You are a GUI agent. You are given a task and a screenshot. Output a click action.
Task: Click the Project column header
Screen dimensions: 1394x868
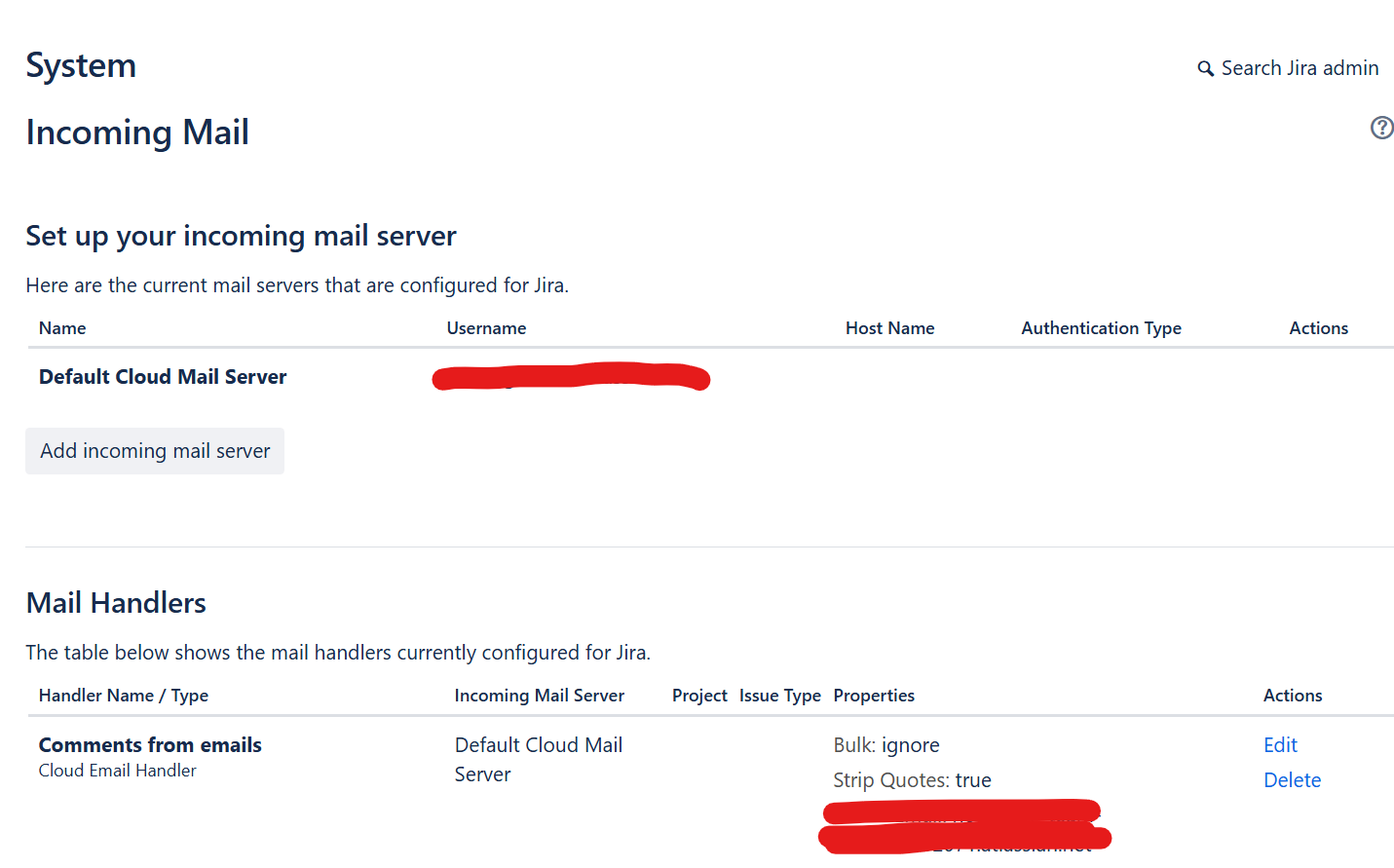click(x=699, y=696)
